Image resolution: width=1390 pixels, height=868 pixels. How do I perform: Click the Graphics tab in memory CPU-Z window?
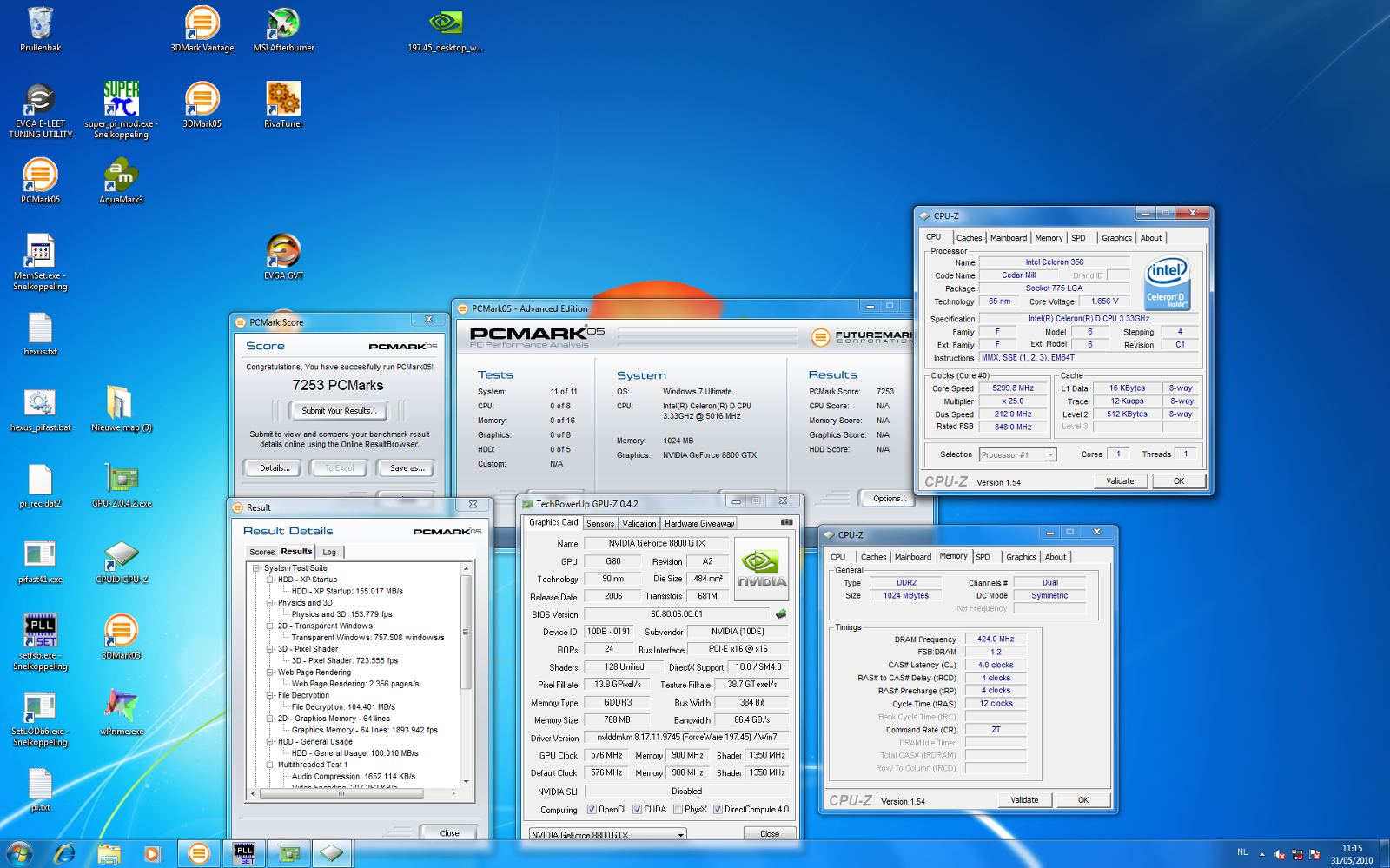tap(1021, 557)
